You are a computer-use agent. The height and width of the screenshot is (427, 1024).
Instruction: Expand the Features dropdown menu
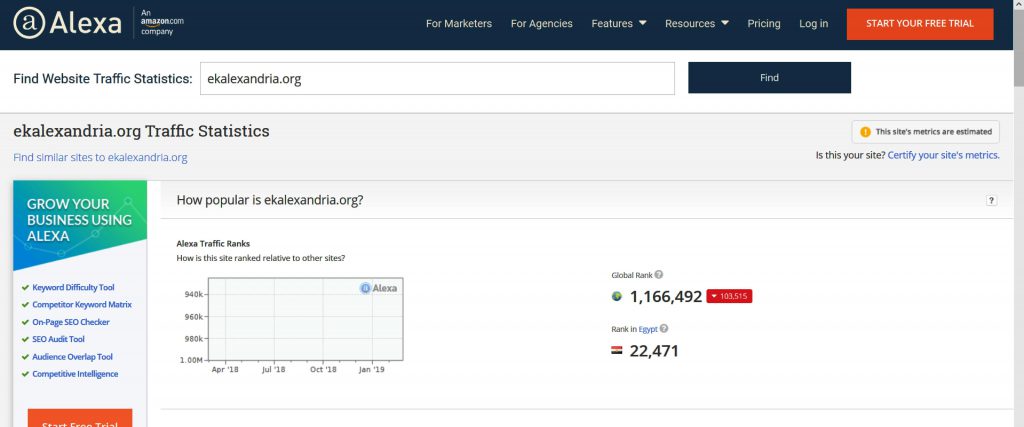(x=618, y=24)
